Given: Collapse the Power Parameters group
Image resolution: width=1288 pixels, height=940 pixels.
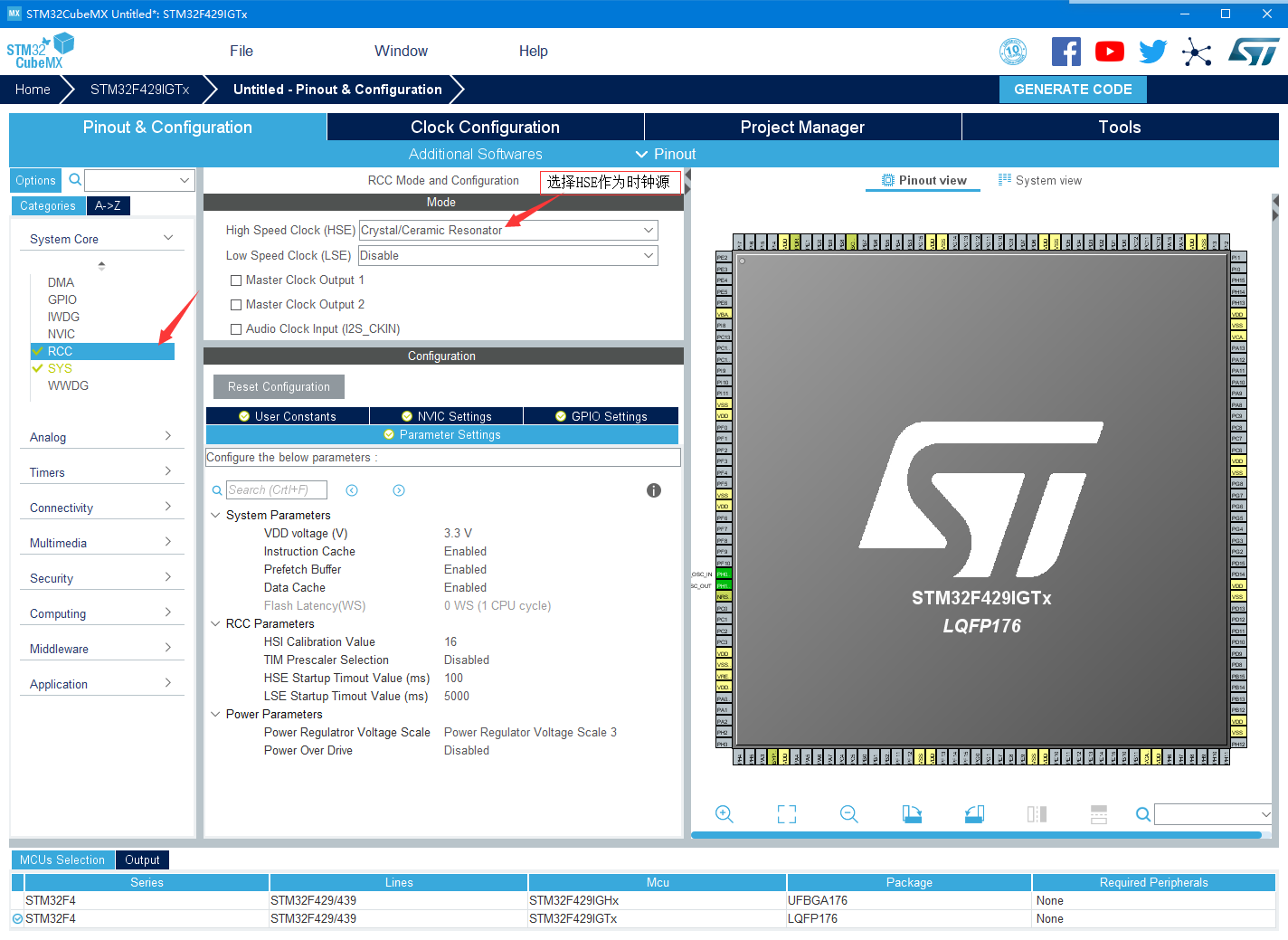Looking at the screenshot, I should pos(215,714).
